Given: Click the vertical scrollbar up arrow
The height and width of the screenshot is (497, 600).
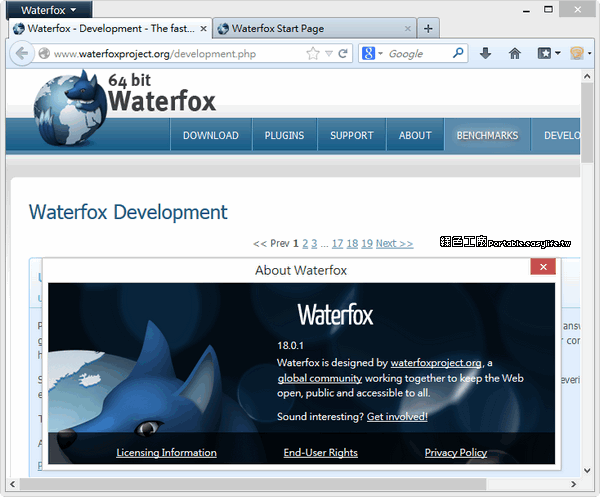Looking at the screenshot, I should (587, 76).
